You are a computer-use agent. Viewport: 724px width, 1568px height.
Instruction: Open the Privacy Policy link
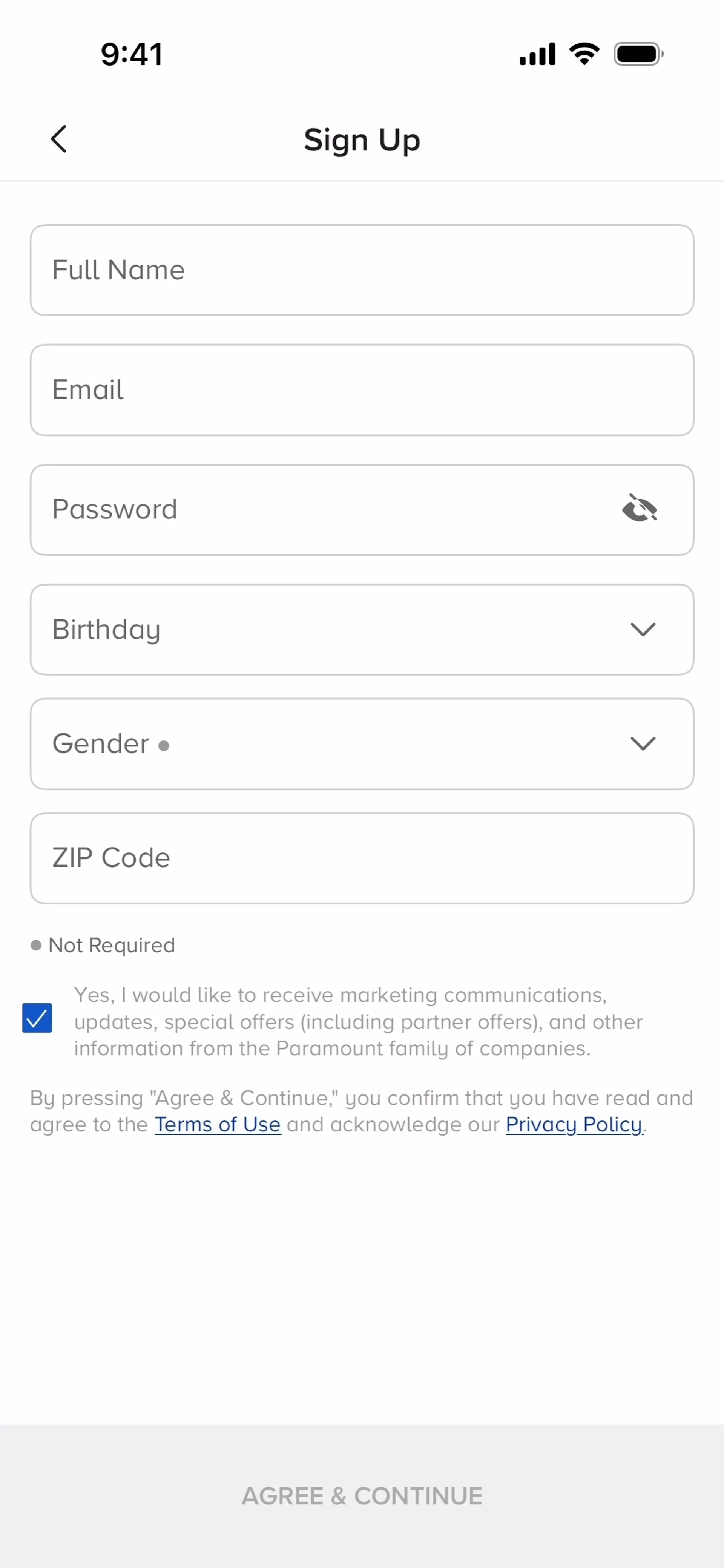pyautogui.click(x=574, y=1124)
